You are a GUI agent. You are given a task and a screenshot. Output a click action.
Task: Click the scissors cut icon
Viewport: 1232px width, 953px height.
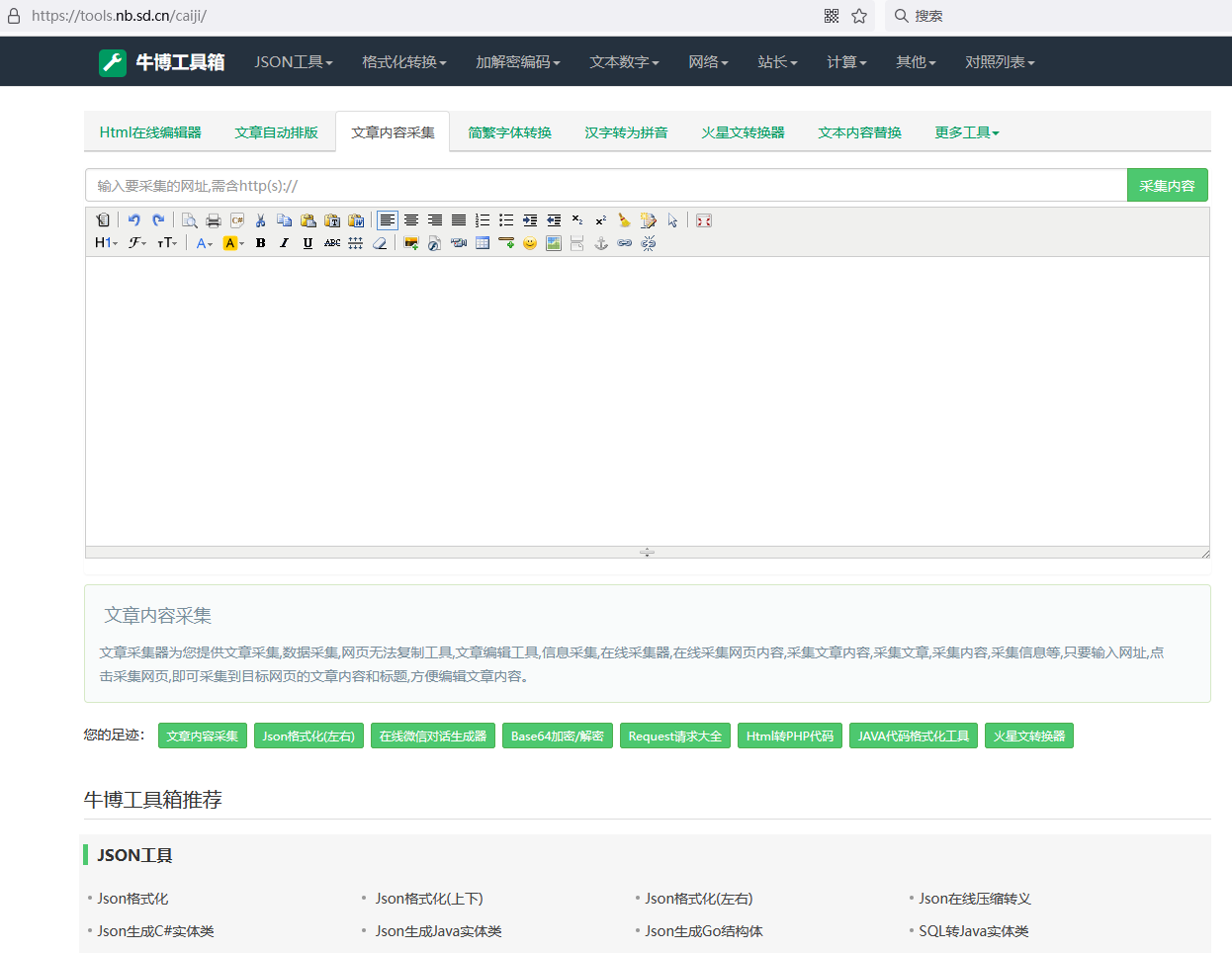(x=260, y=220)
